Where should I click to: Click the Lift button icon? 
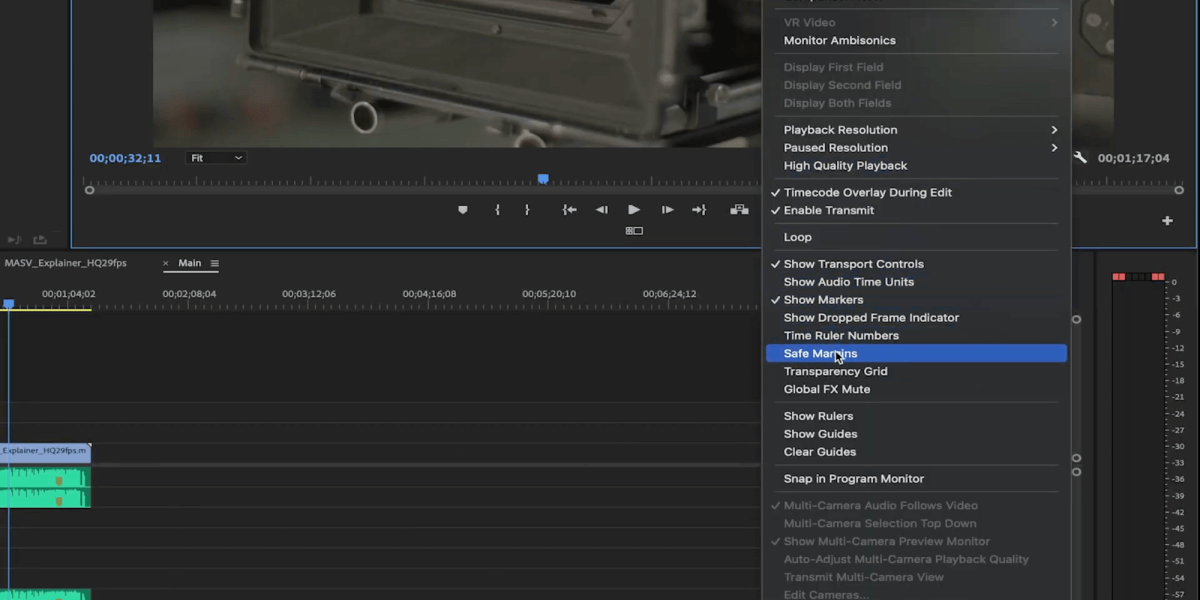pyautogui.click(x=739, y=210)
